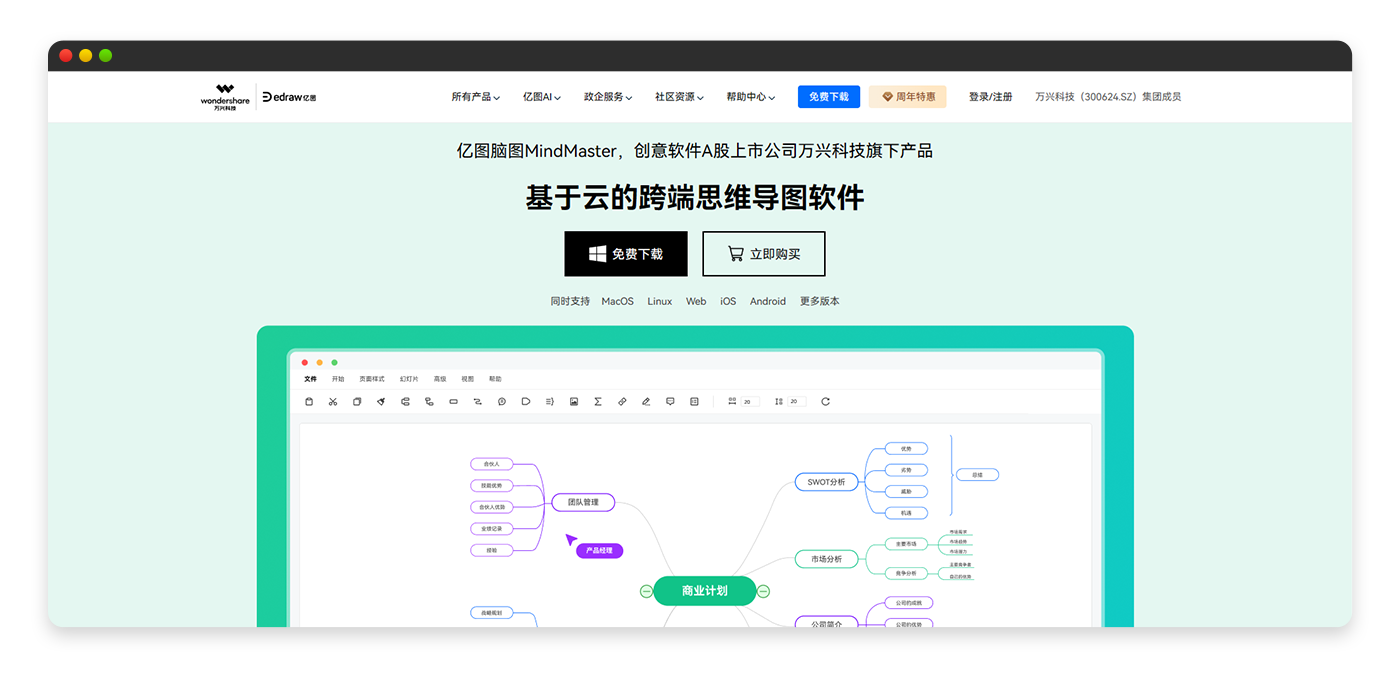1400x700 pixels.
Task: Open the 高级 menu tab
Action: (440, 379)
